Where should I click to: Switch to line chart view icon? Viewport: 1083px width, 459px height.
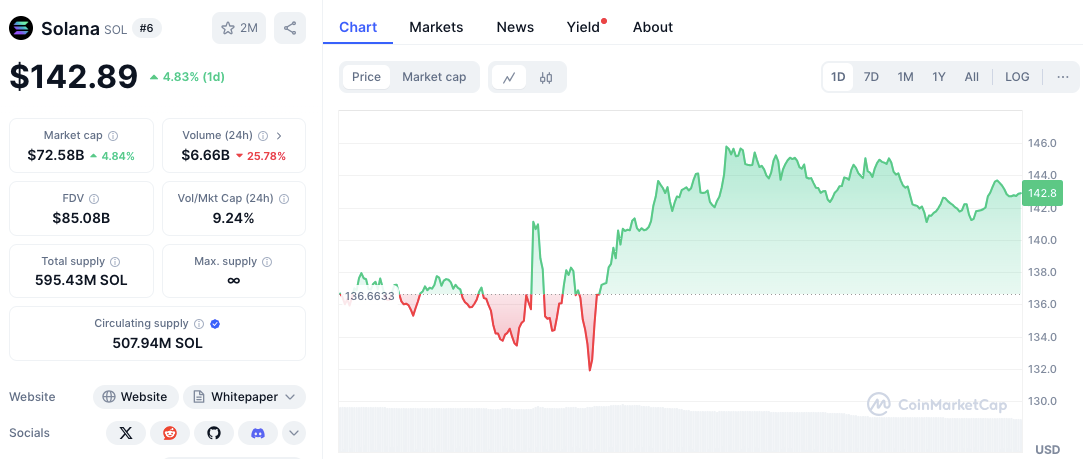[x=509, y=77]
